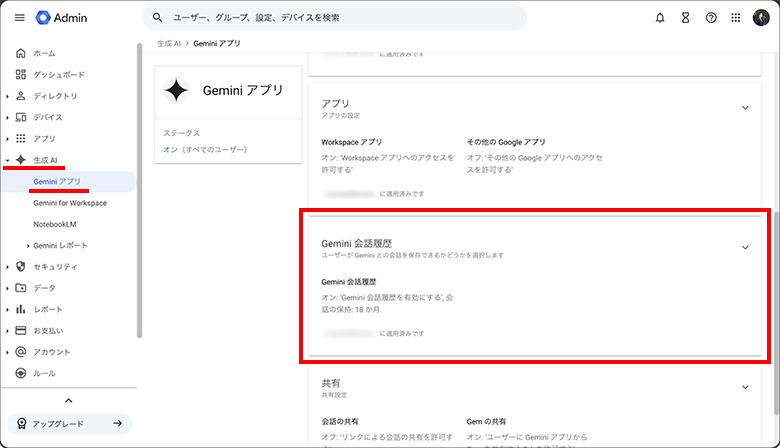Open レポート menu item label
The width and height of the screenshot is (780, 448).
click(x=48, y=309)
